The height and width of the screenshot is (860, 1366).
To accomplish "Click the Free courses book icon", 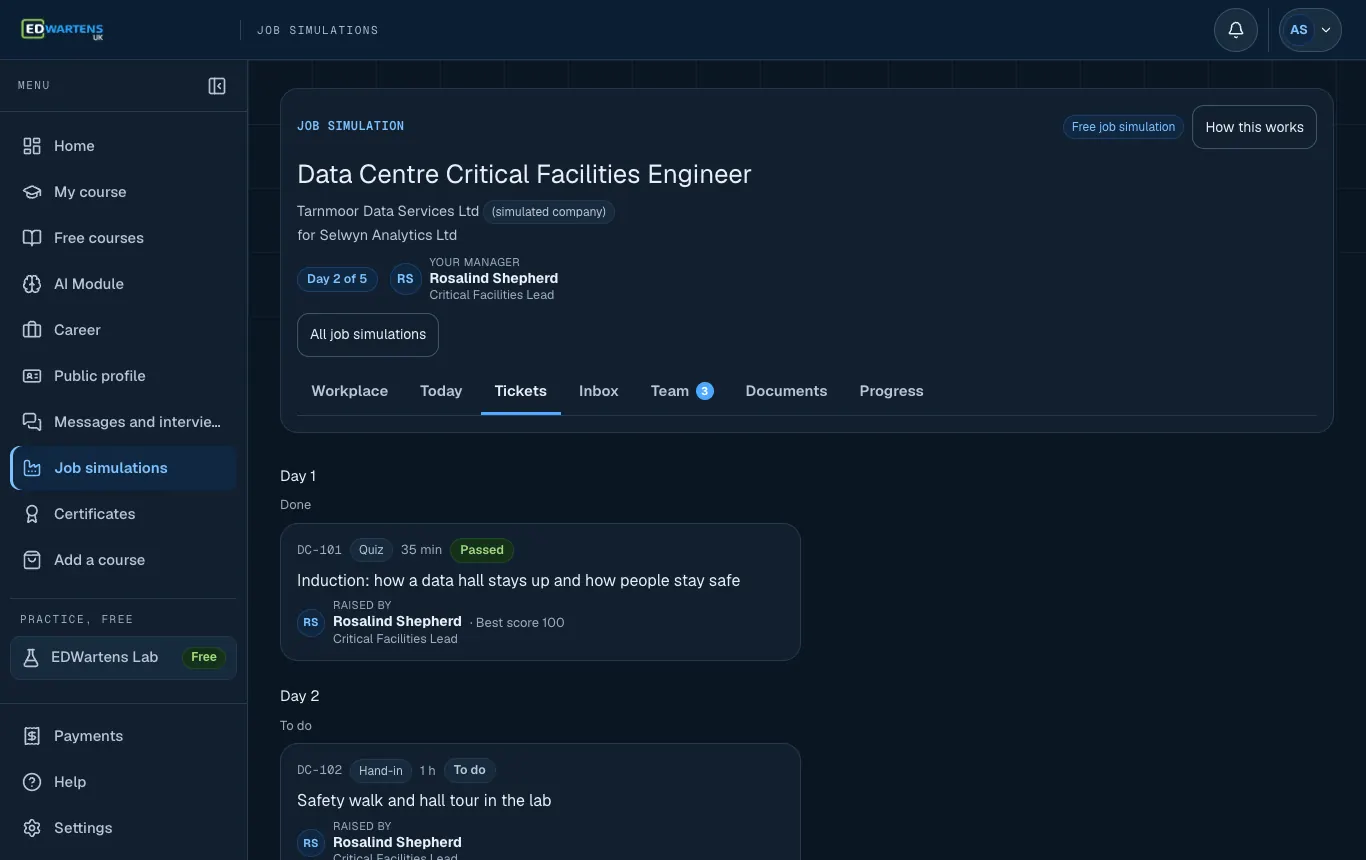I will (32, 238).
